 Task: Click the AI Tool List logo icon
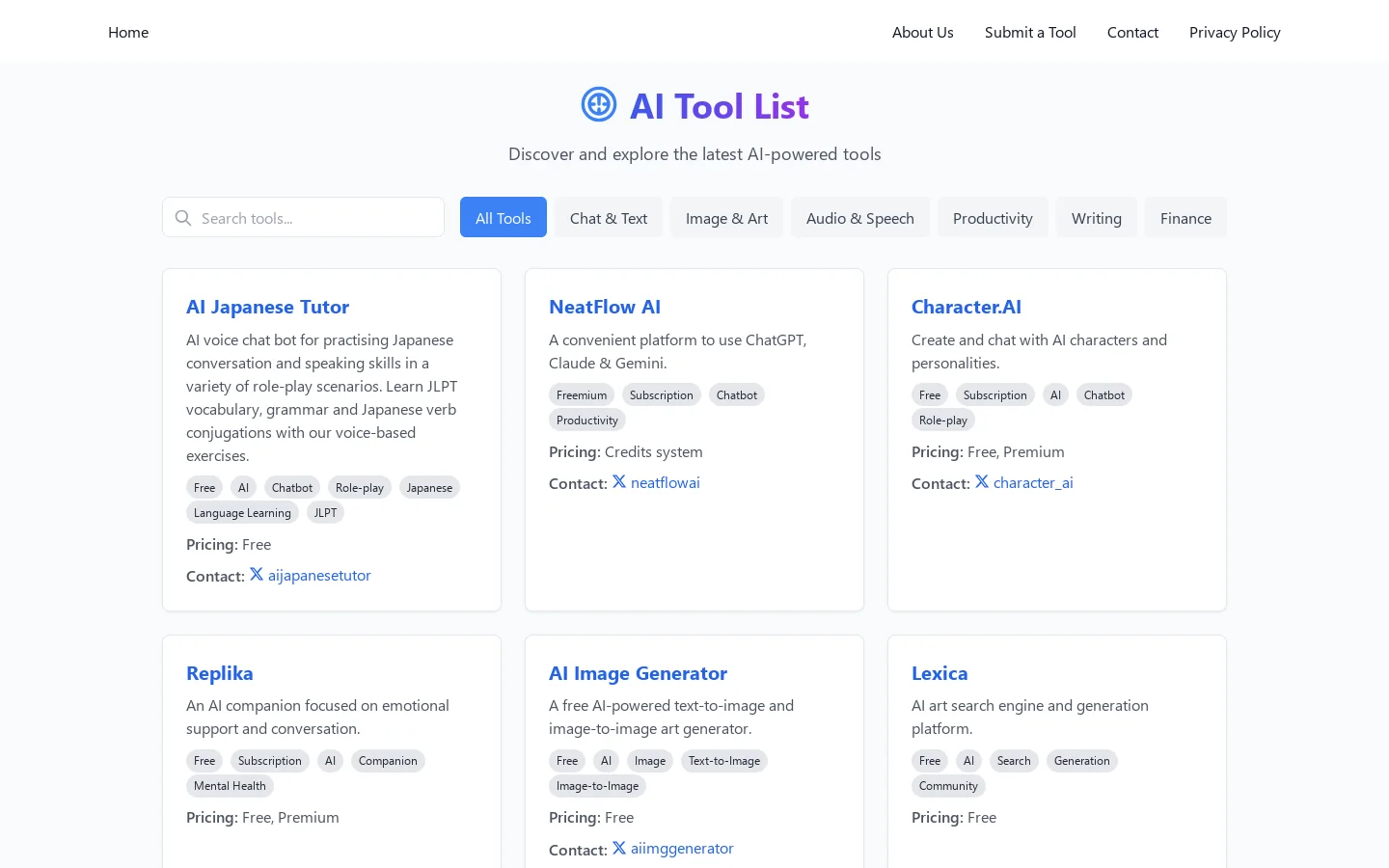pyautogui.click(x=599, y=105)
